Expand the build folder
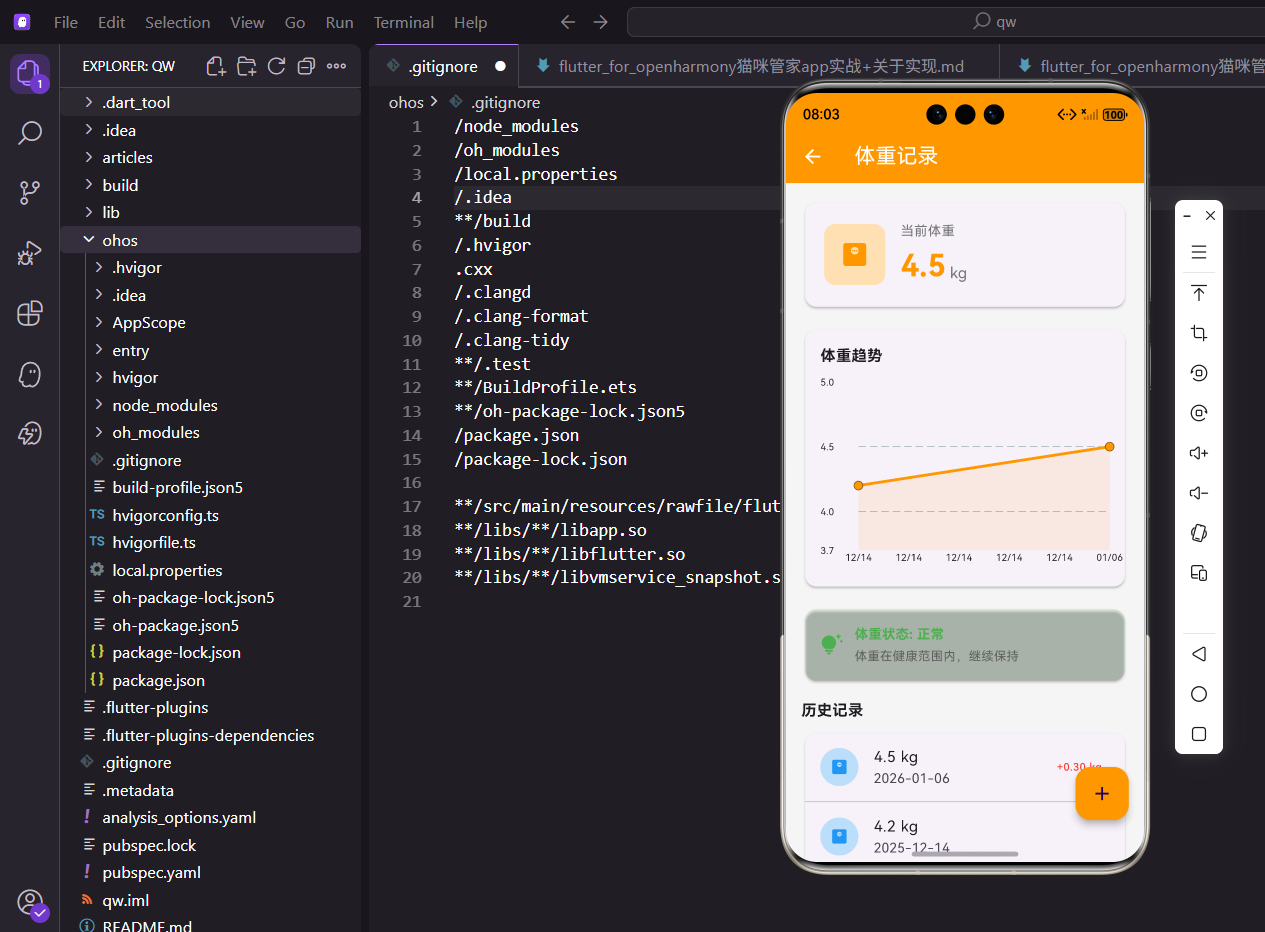This screenshot has height=932, width=1265. click(210, 185)
